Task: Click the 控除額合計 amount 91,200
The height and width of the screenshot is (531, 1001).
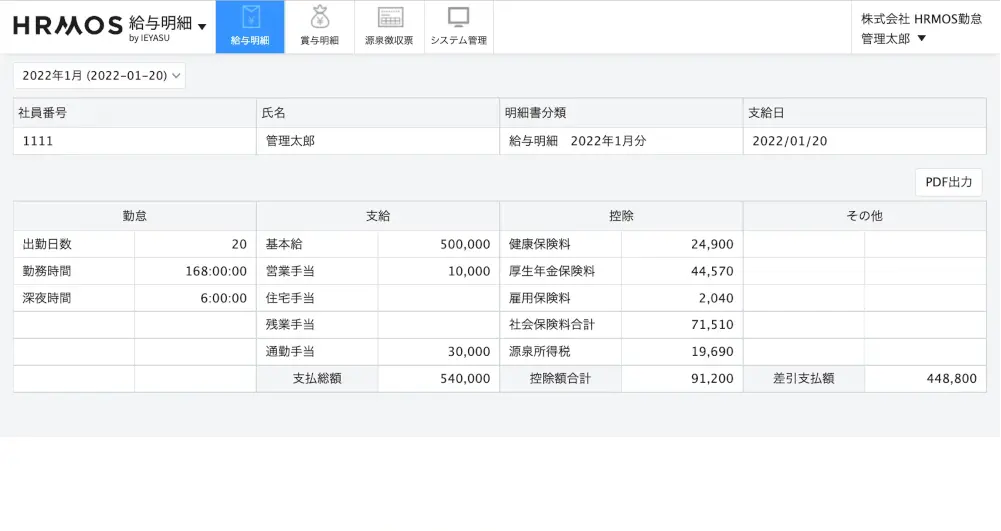Action: (x=712, y=378)
